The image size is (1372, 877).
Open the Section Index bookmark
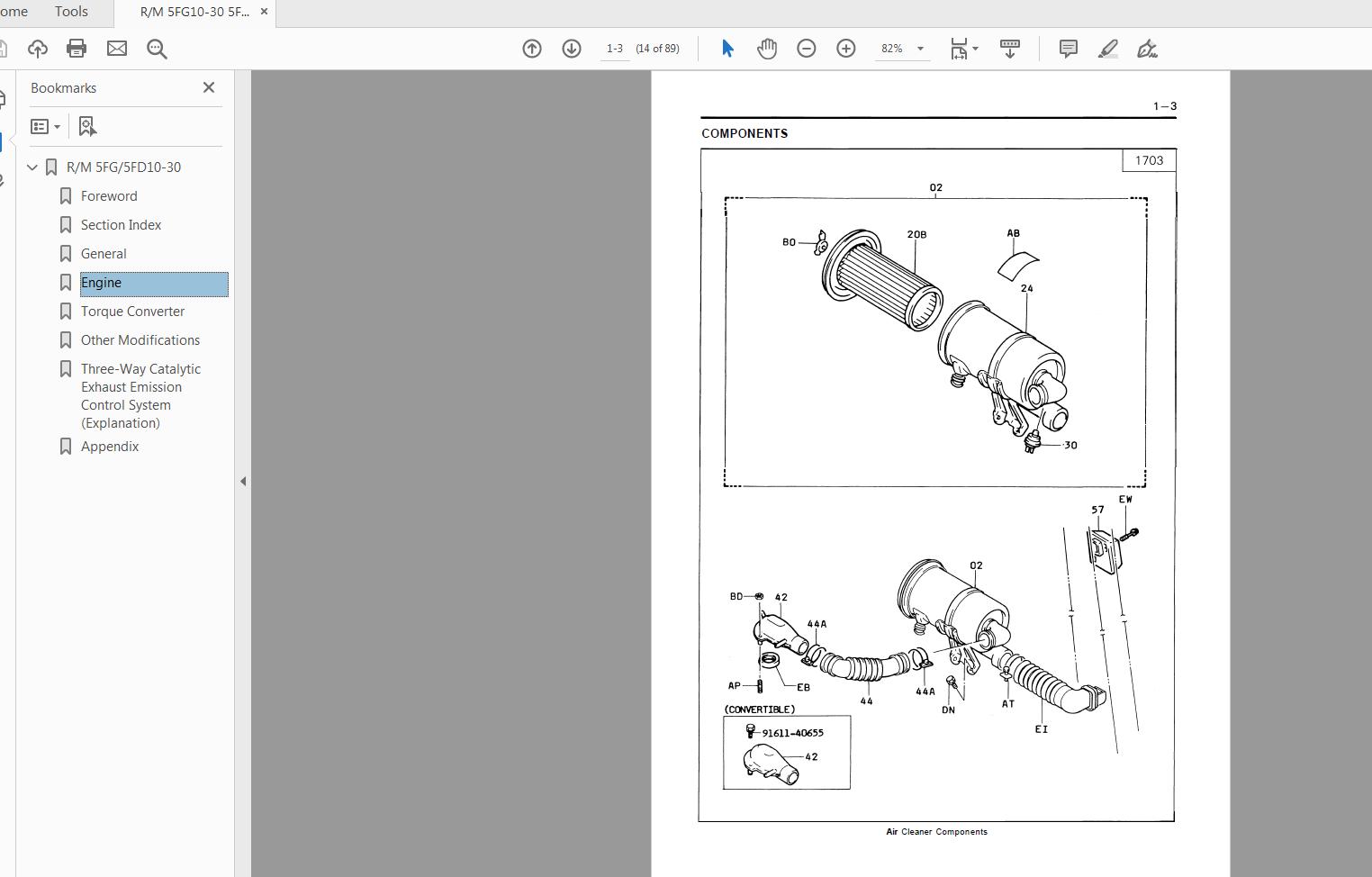pos(121,225)
